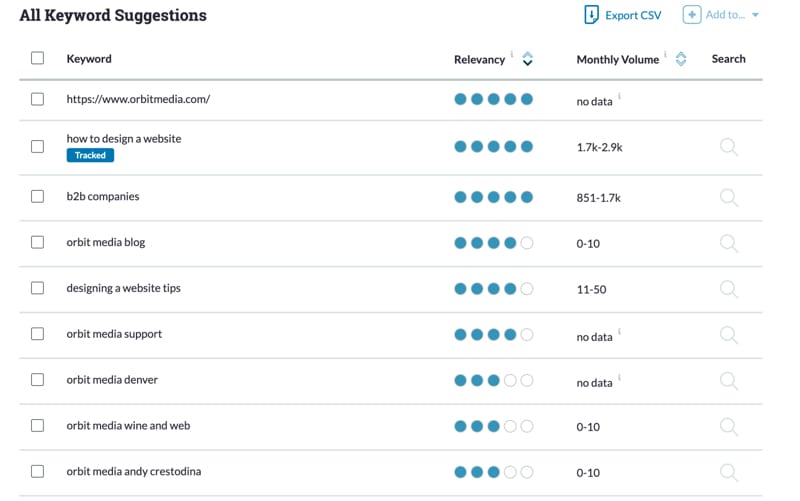This screenshot has width=800, height=501.
Task: Open search for 'designing a website tips'
Action: tap(729, 289)
